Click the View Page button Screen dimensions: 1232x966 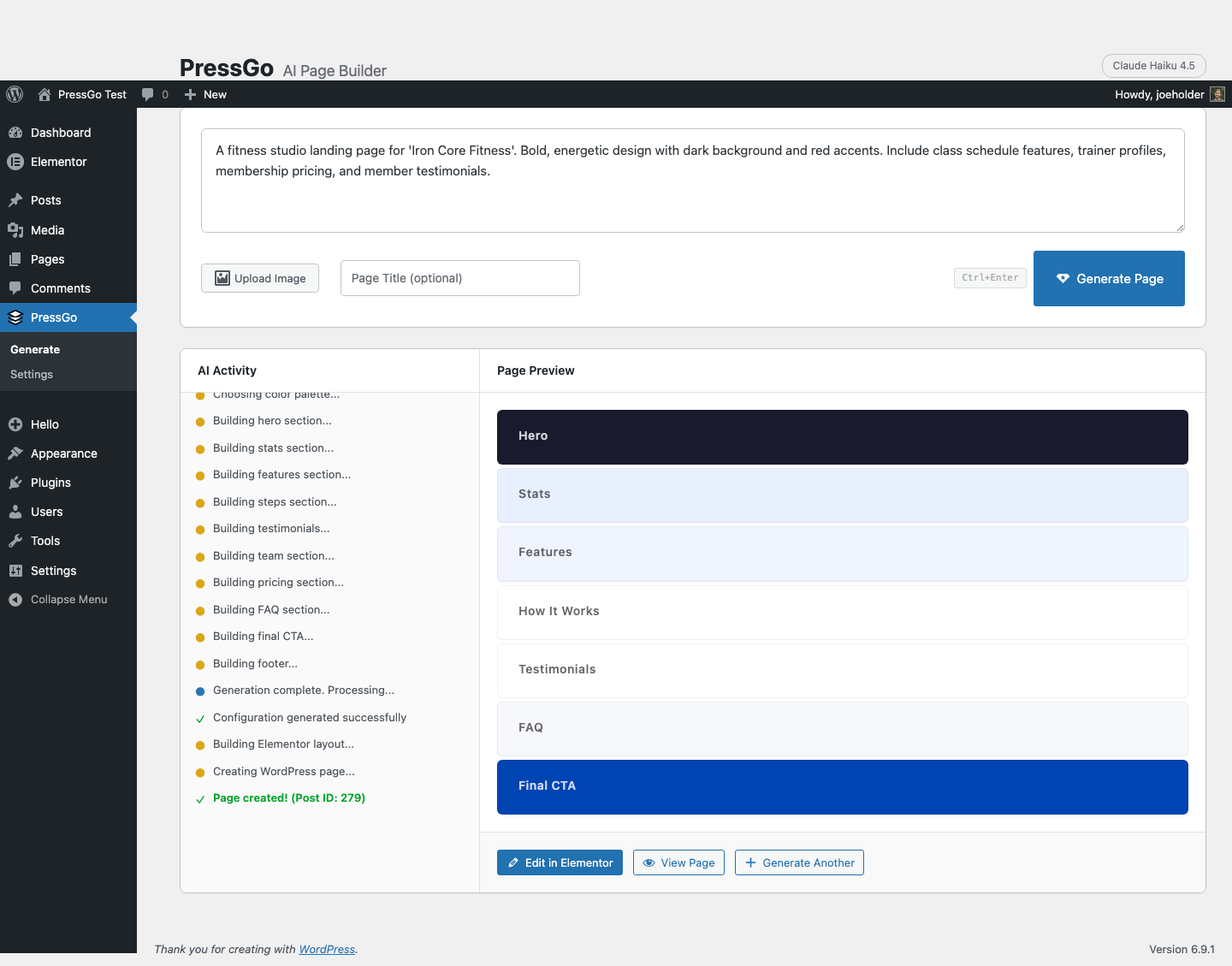pos(678,862)
